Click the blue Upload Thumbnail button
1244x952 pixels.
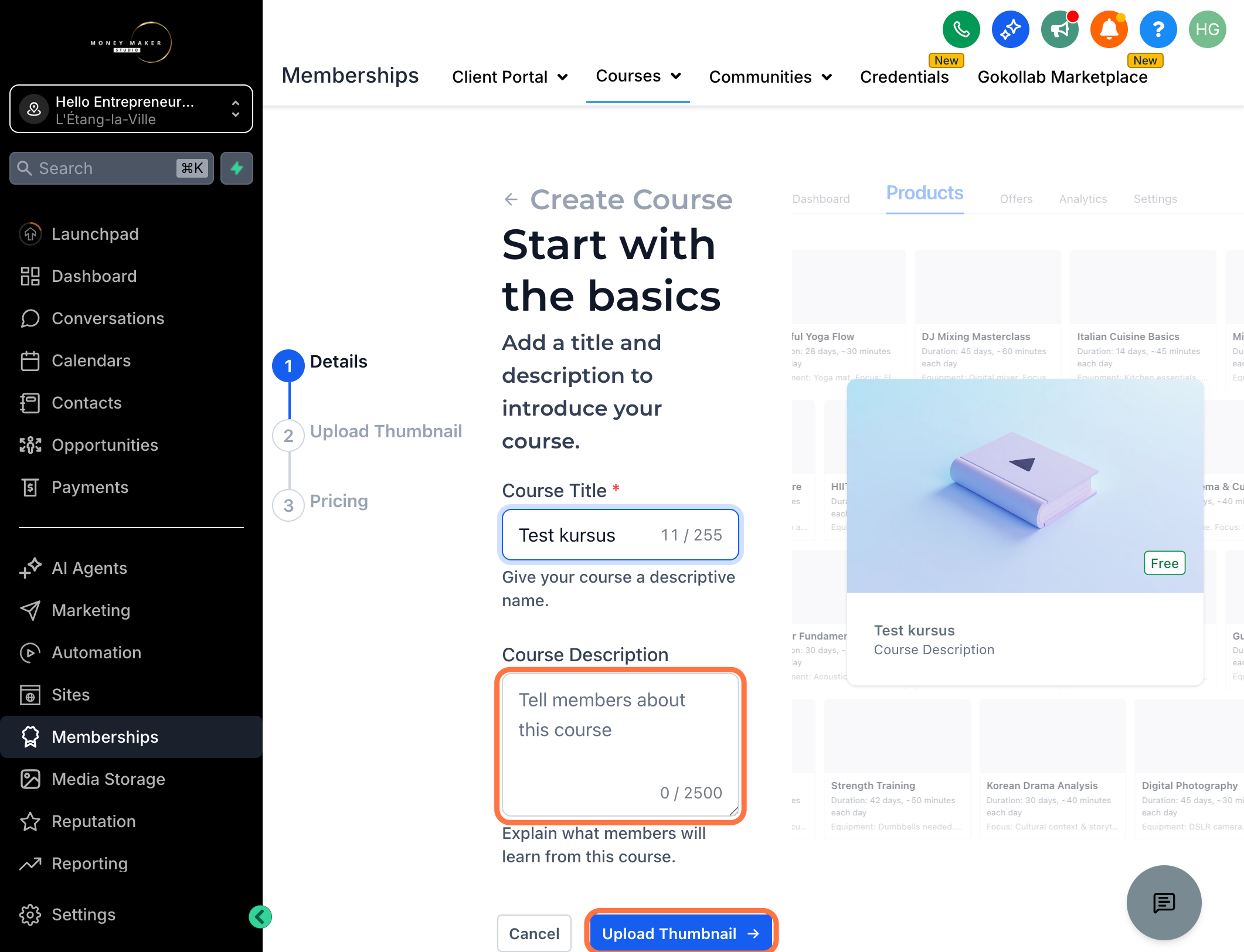click(x=681, y=933)
